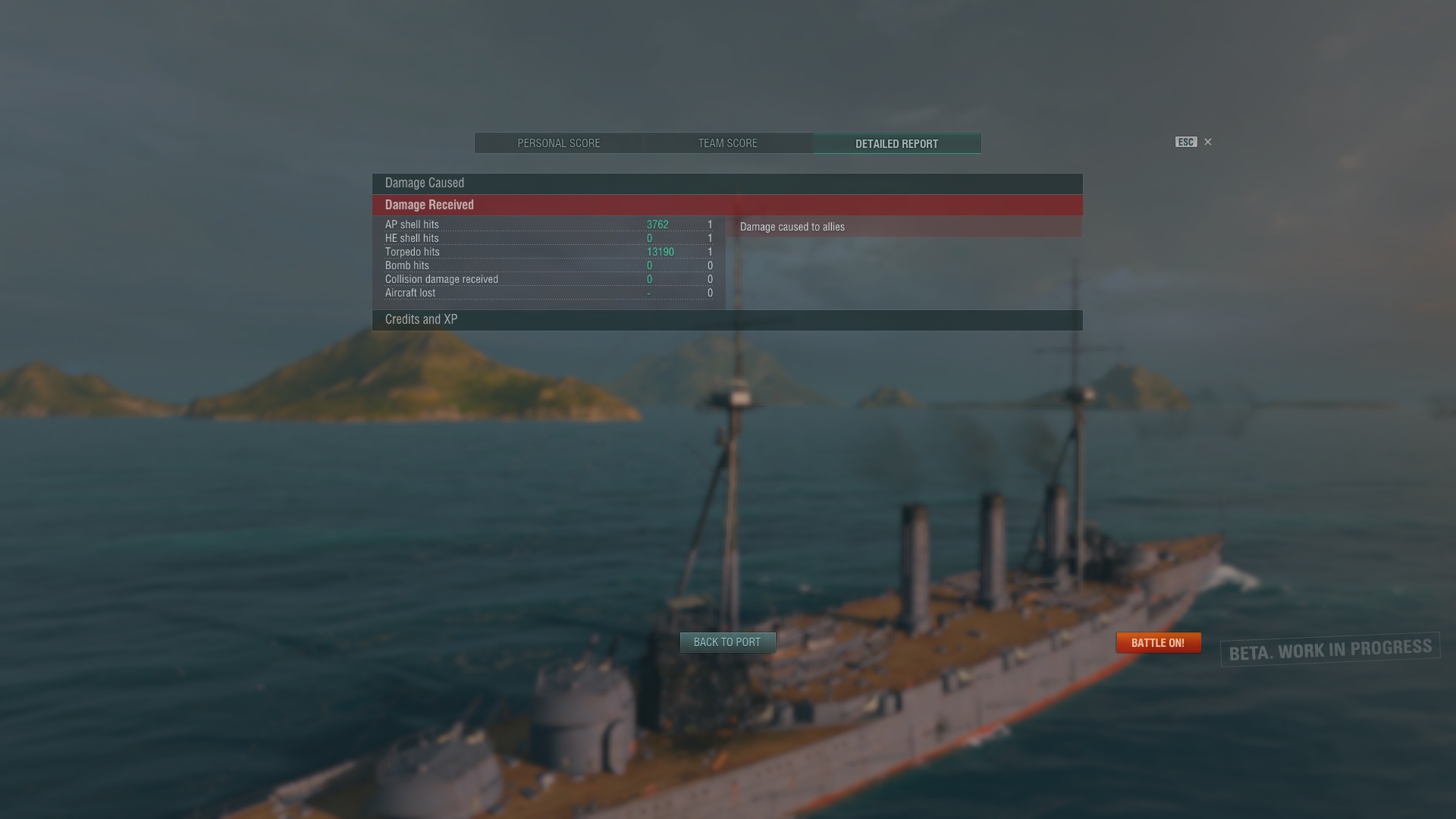The height and width of the screenshot is (819, 1456).
Task: Click the Back to Port button
Action: click(x=727, y=642)
